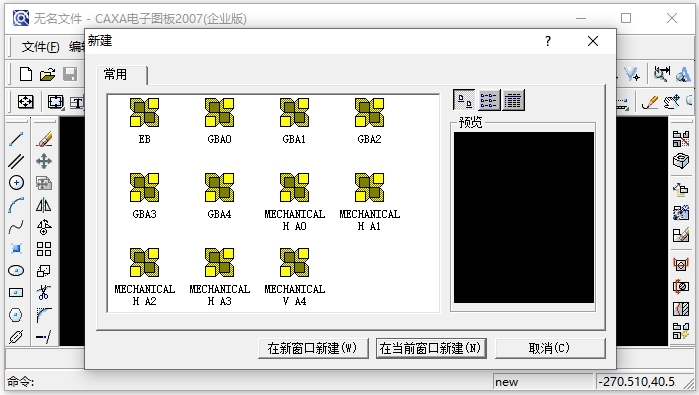Click the pencil icon in top toolbar
The height and width of the screenshot is (395, 699).
(650, 102)
